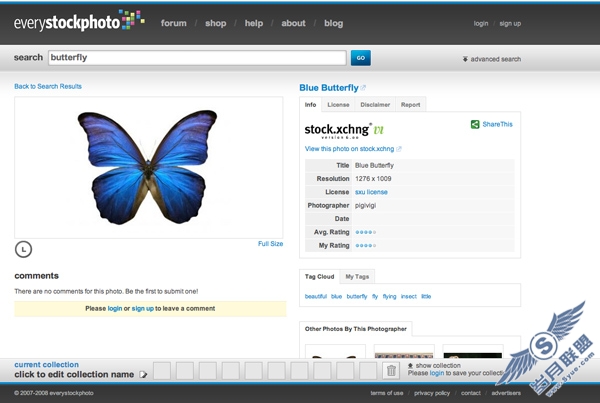Viewport: 600px width, 403px height.
Task: Open the blog page
Action: tap(334, 23)
